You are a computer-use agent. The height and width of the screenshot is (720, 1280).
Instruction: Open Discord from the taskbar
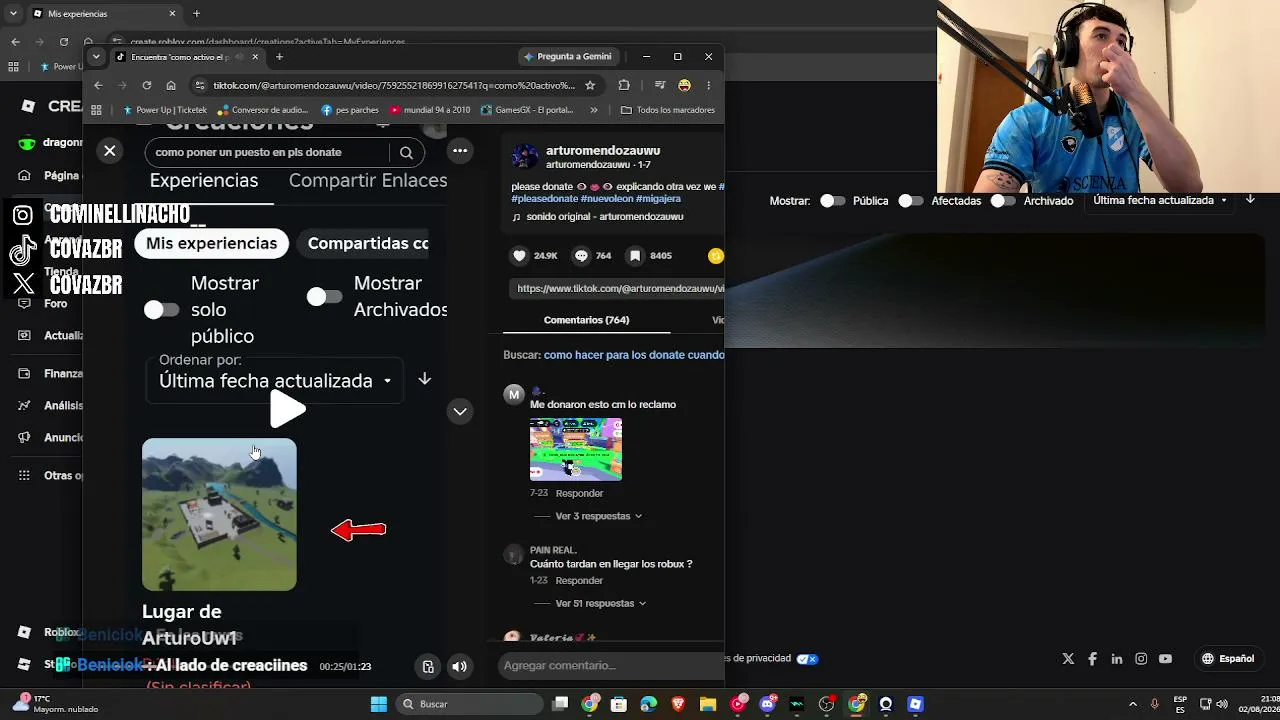pos(767,704)
